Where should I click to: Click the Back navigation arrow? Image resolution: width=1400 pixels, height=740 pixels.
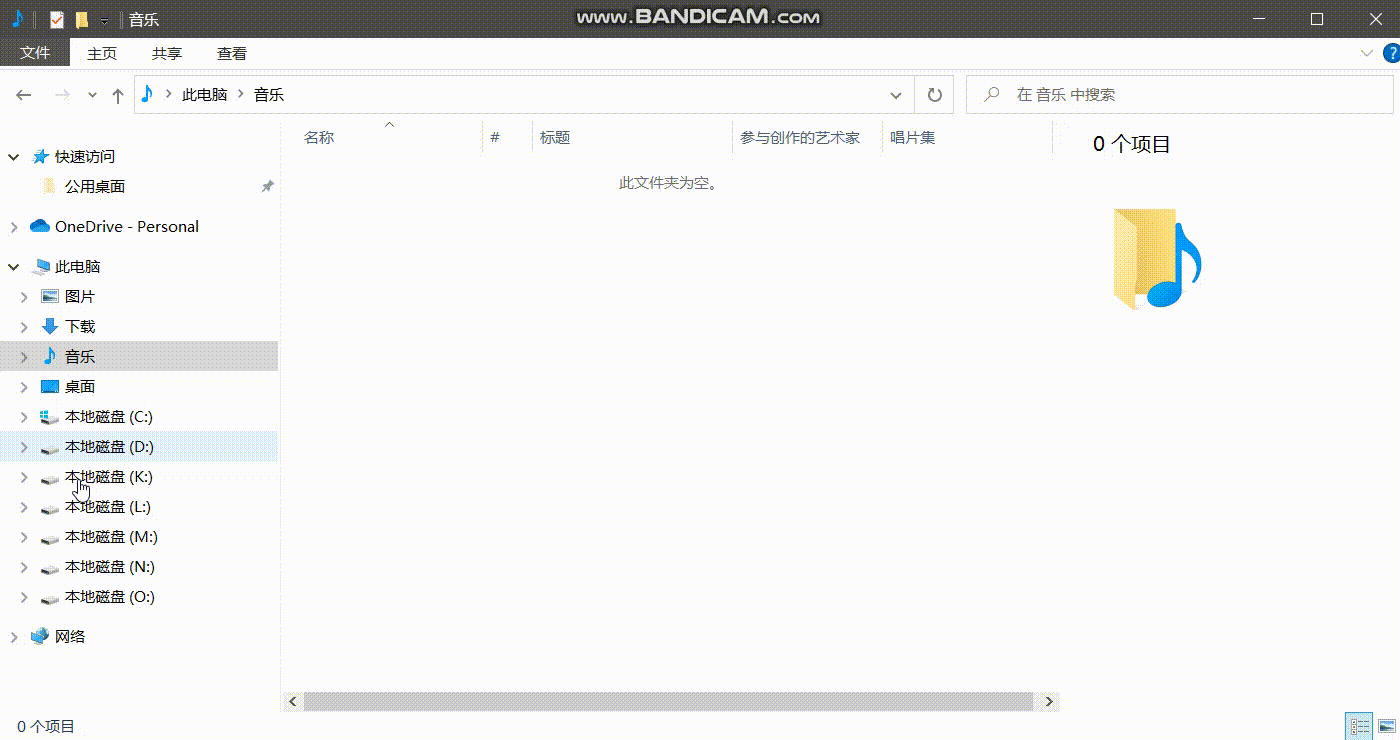pos(24,95)
